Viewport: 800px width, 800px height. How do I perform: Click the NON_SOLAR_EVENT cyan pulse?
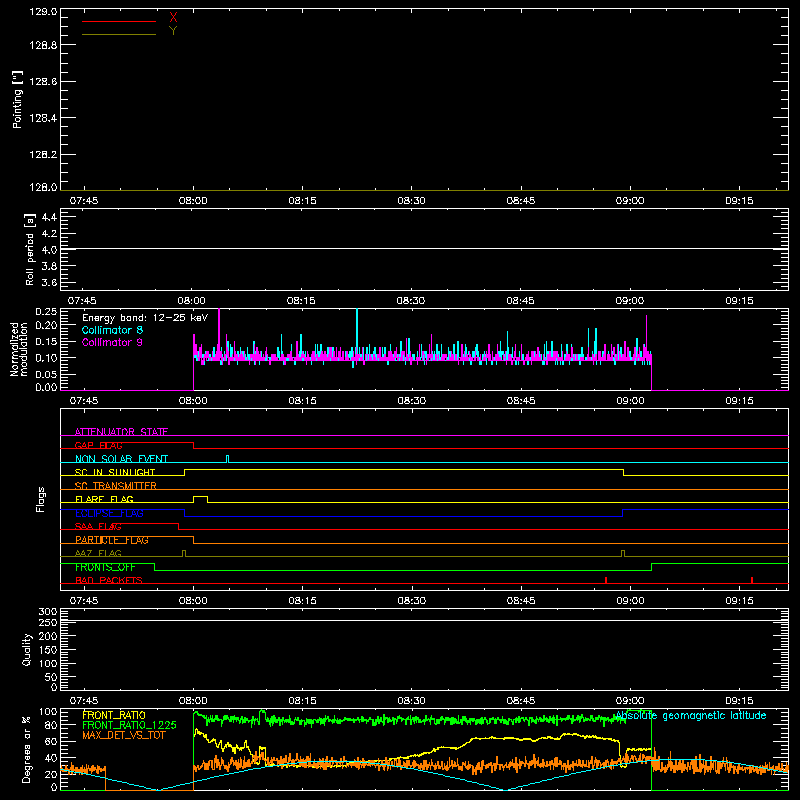228,459
